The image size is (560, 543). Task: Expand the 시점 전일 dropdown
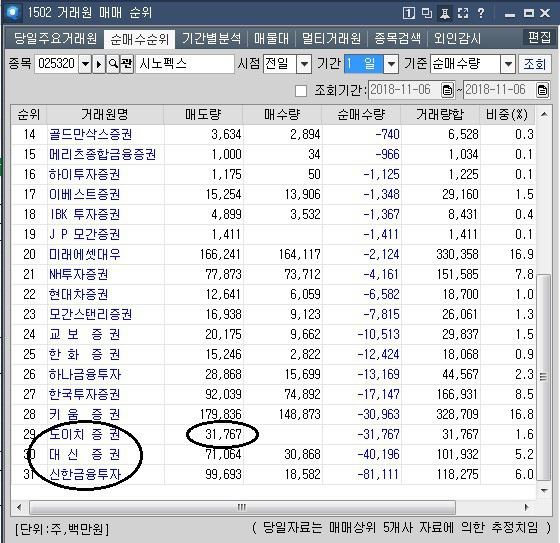coord(304,64)
